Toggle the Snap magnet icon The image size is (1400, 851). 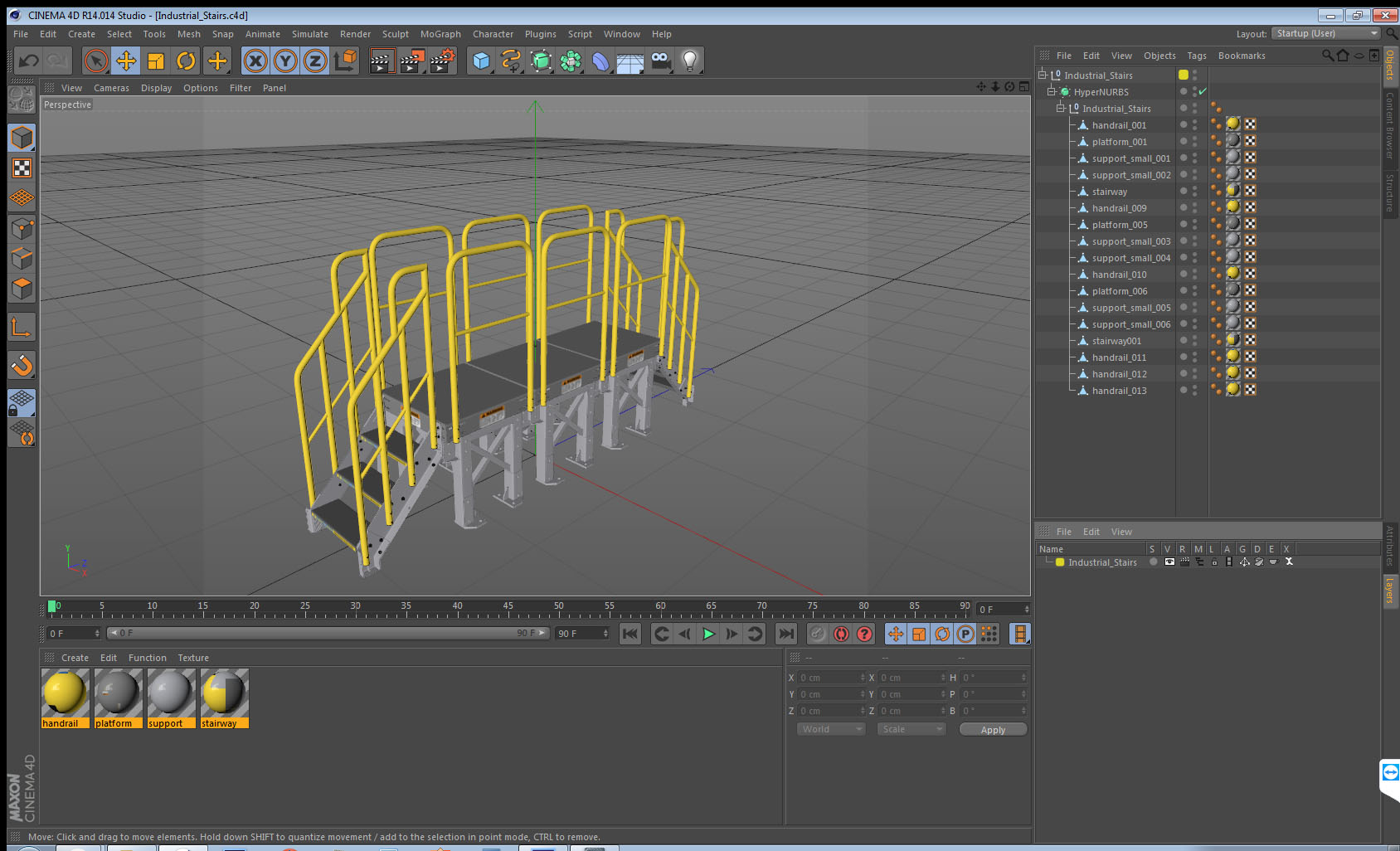click(22, 365)
